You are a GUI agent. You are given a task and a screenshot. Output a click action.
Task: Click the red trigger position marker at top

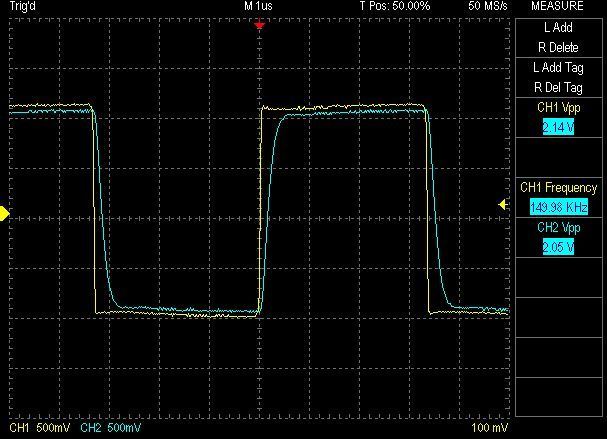pos(259,26)
